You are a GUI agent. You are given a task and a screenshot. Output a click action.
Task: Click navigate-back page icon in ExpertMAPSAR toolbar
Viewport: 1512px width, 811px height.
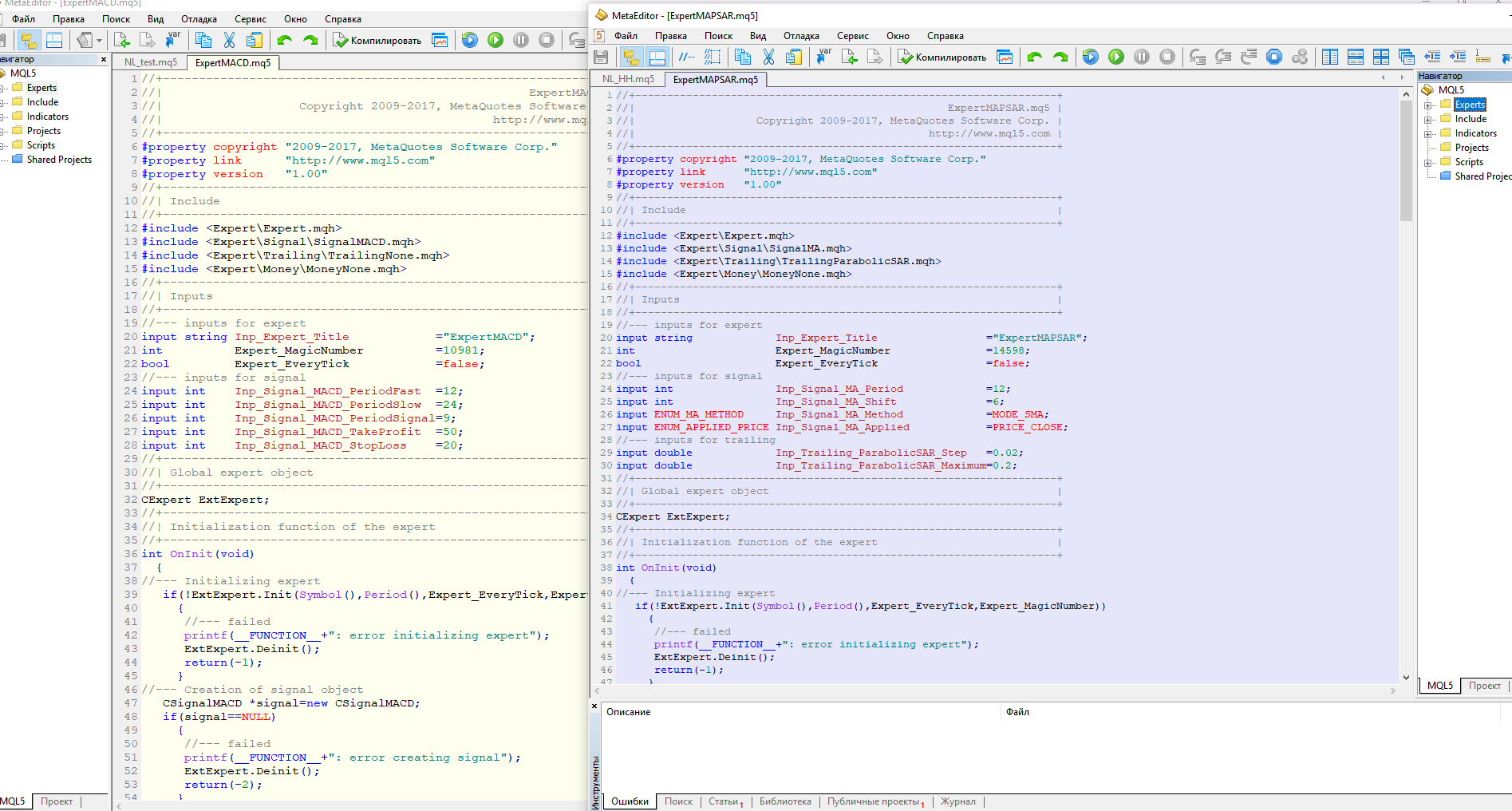point(849,57)
